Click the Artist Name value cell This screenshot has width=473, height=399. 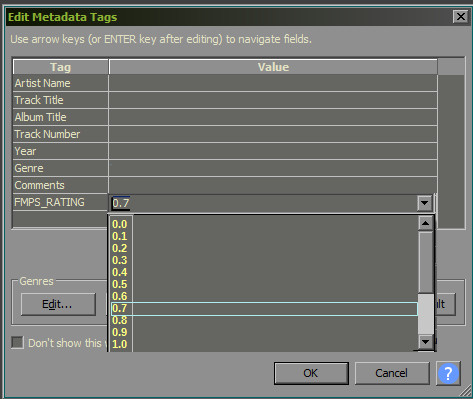(273, 83)
